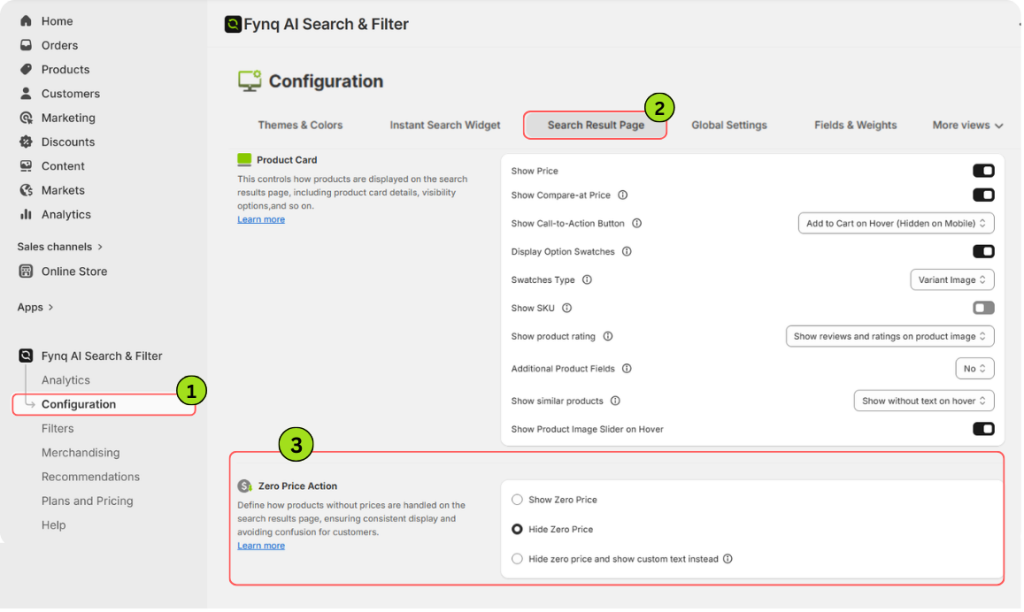The width and height of the screenshot is (1024, 612).
Task: Click info icon next to Show SKU
Action: [567, 308]
